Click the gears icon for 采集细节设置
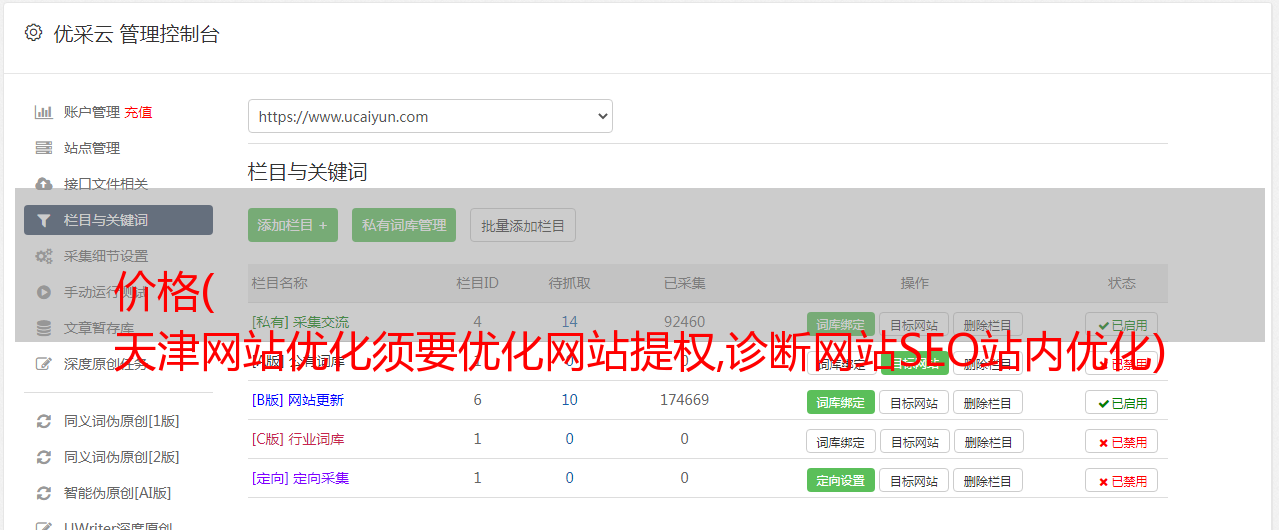The width and height of the screenshot is (1279, 530). (x=44, y=256)
